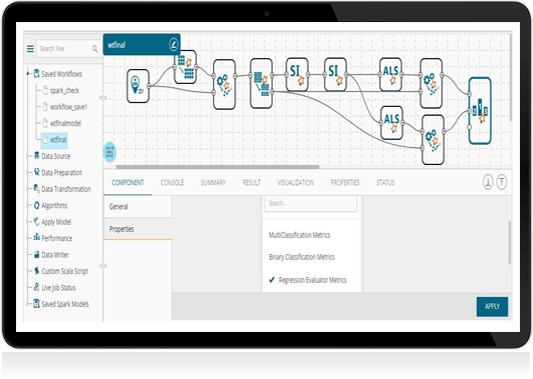Click the edit pencil icon on wtfinal header
Image resolution: width=533 pixels, height=379 pixels.
(x=173, y=45)
